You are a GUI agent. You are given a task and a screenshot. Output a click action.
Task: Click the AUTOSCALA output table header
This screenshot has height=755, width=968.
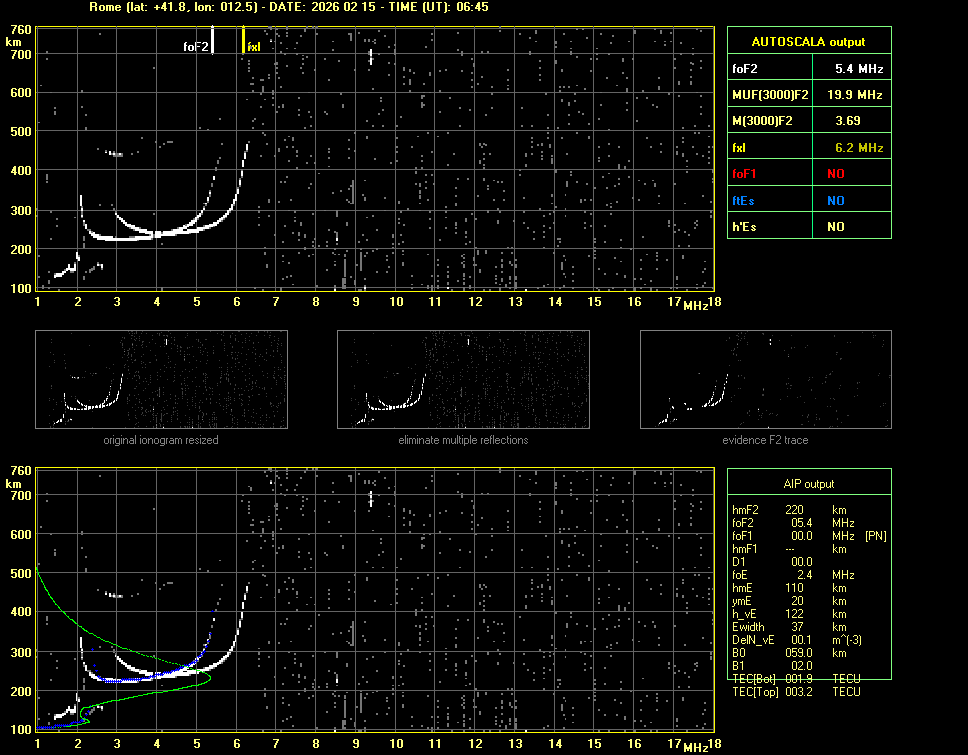(808, 41)
